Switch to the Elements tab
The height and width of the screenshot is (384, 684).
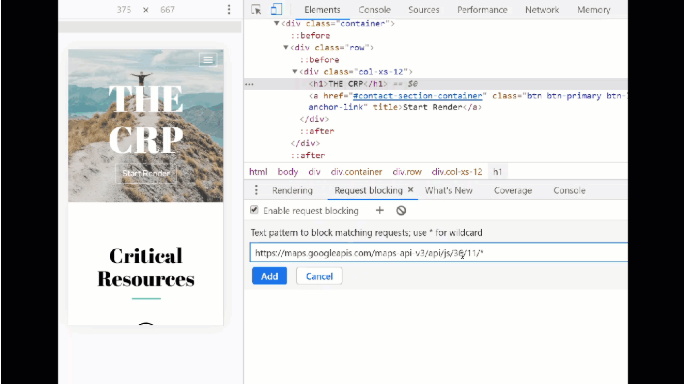(x=322, y=10)
